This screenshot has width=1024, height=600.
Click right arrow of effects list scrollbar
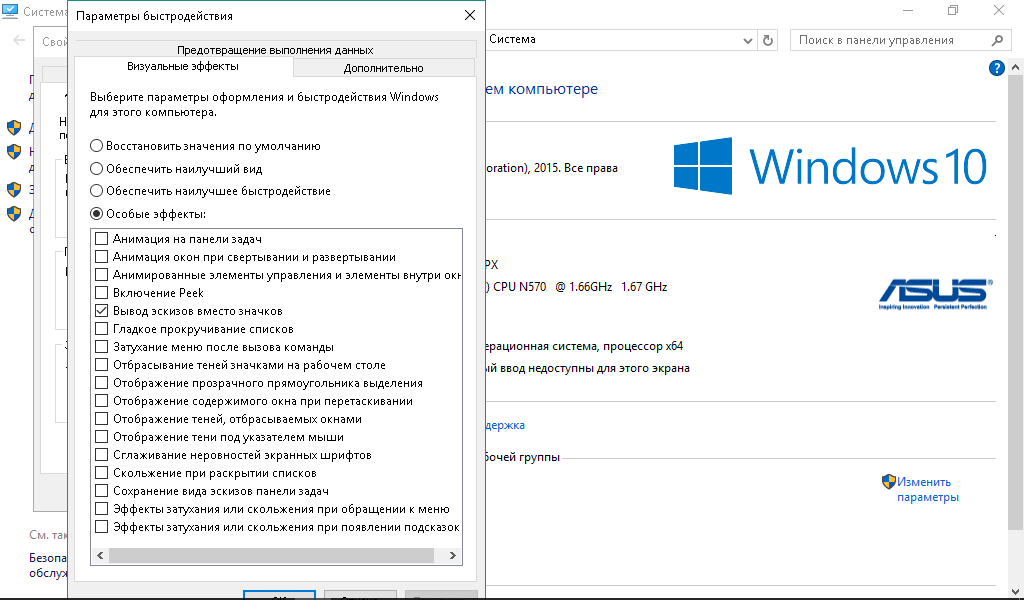tap(453, 556)
